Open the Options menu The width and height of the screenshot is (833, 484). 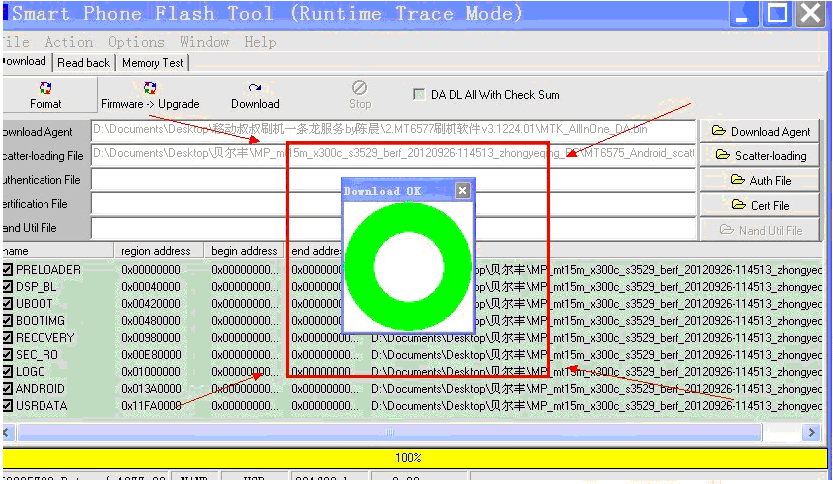(x=136, y=42)
